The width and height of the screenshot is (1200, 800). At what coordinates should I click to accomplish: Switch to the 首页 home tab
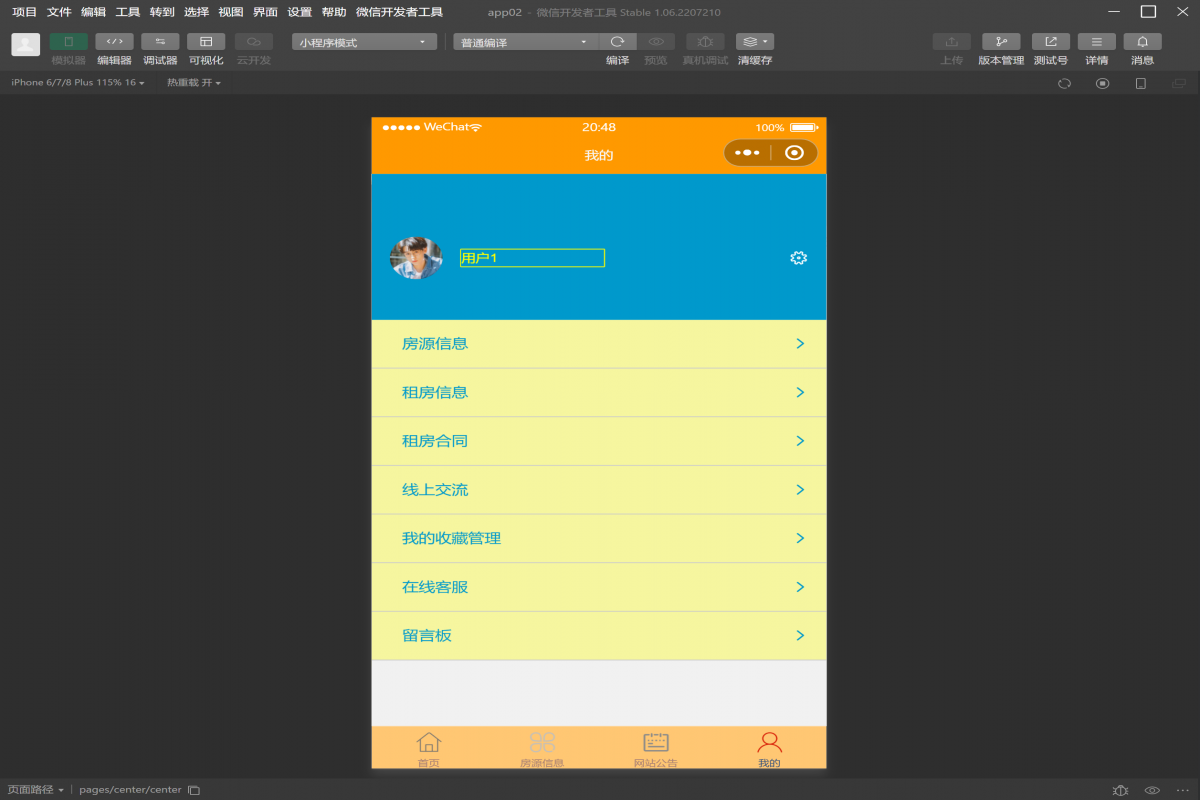tap(429, 748)
